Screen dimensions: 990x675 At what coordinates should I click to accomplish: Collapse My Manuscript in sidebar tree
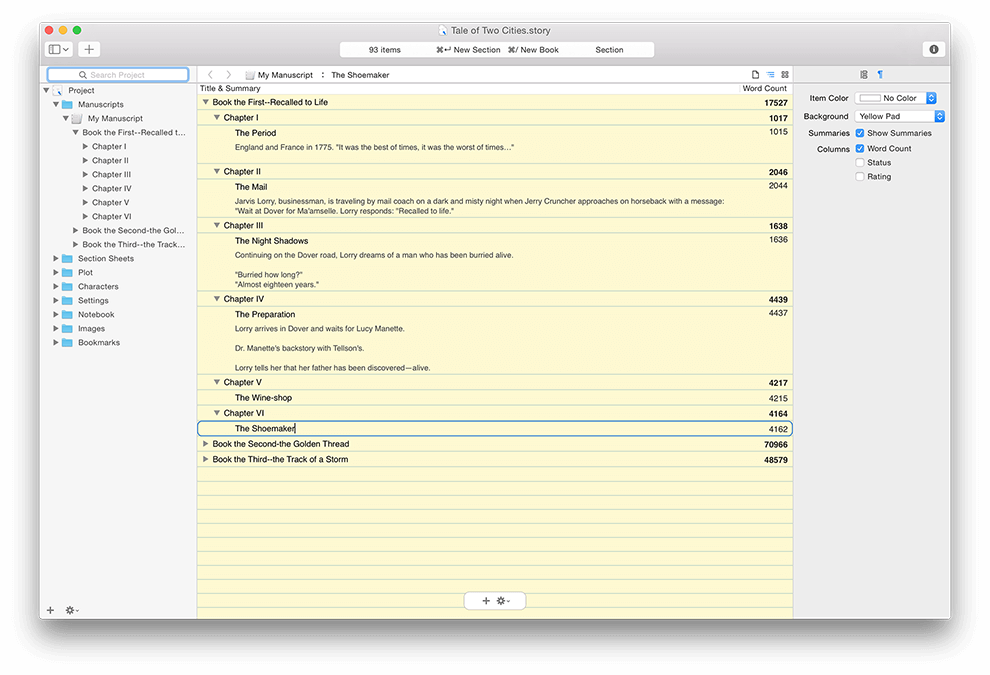pyautogui.click(x=66, y=118)
